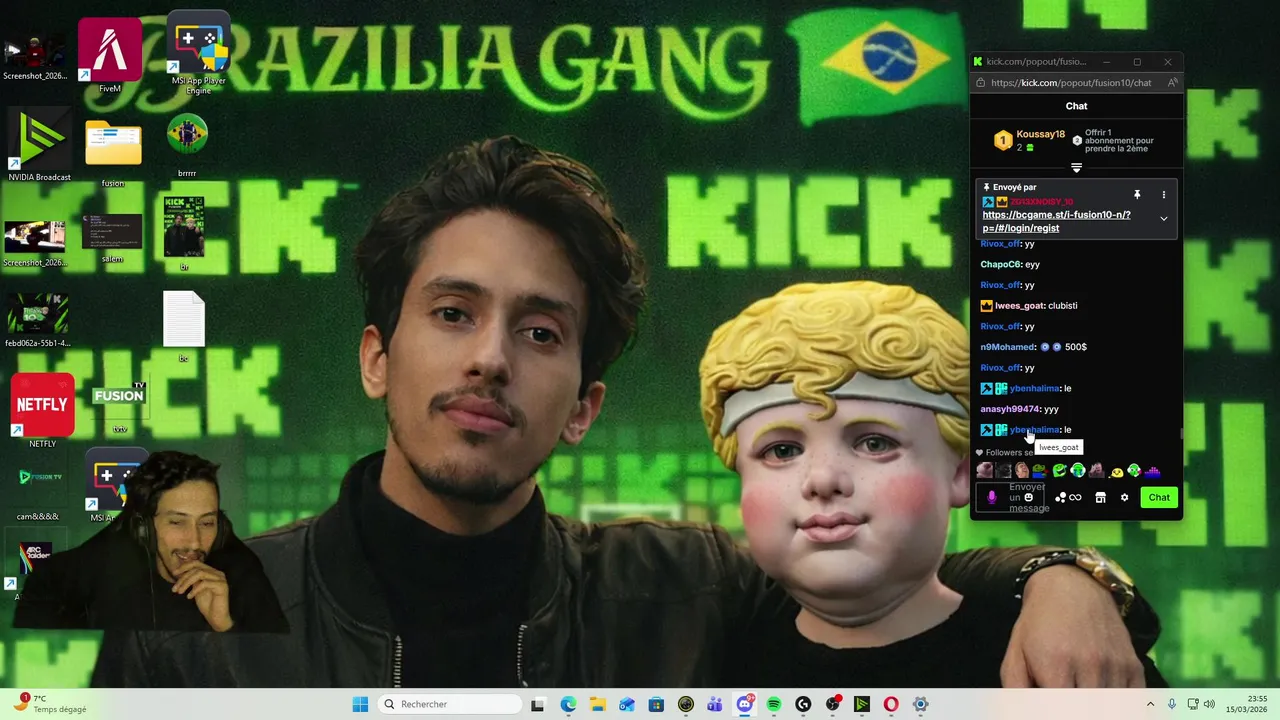Screen dimensions: 1280x720
Task: Select the salem desktop file thumbnail
Action: tap(112, 237)
